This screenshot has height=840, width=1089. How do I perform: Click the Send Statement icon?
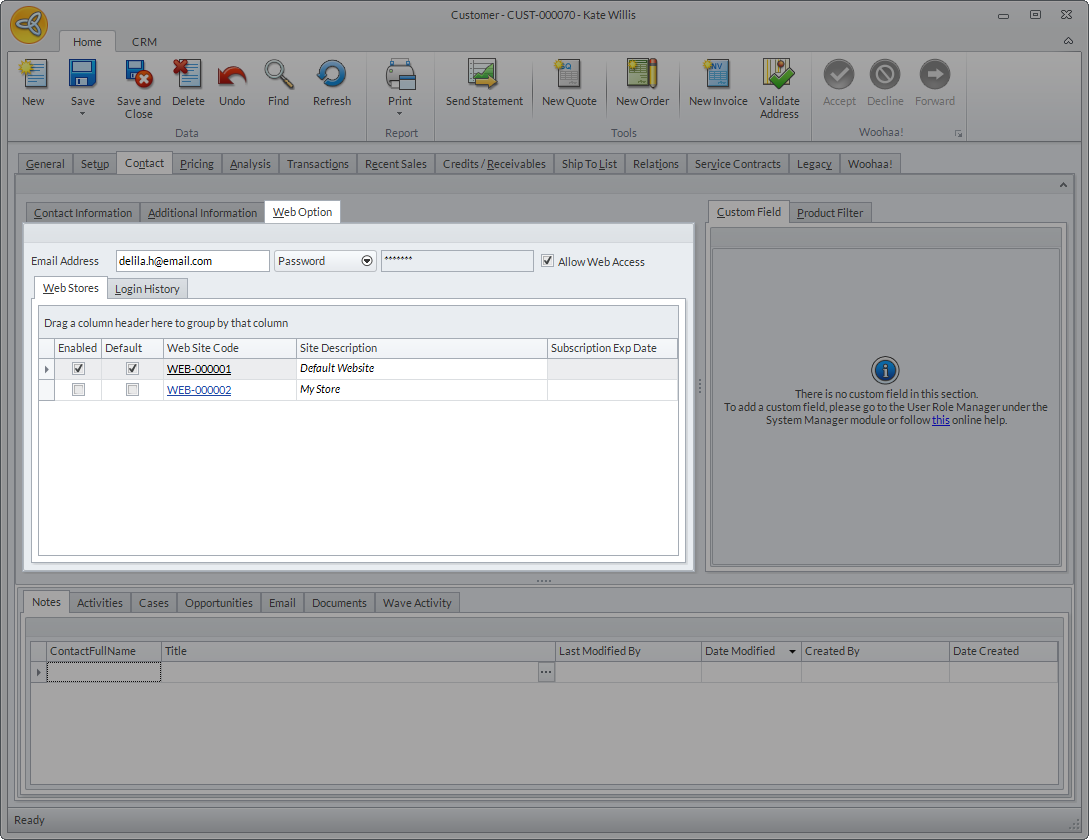[x=484, y=76]
